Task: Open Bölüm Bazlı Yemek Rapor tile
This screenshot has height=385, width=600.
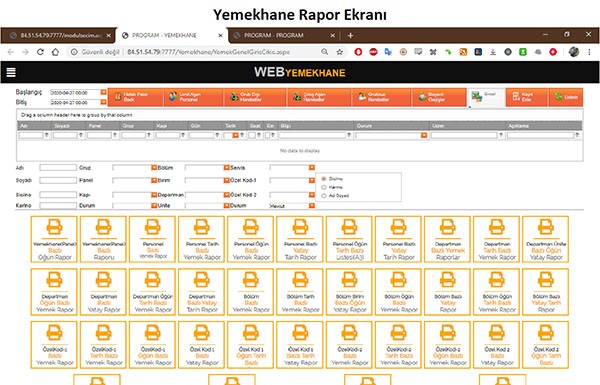Action: tap(251, 292)
